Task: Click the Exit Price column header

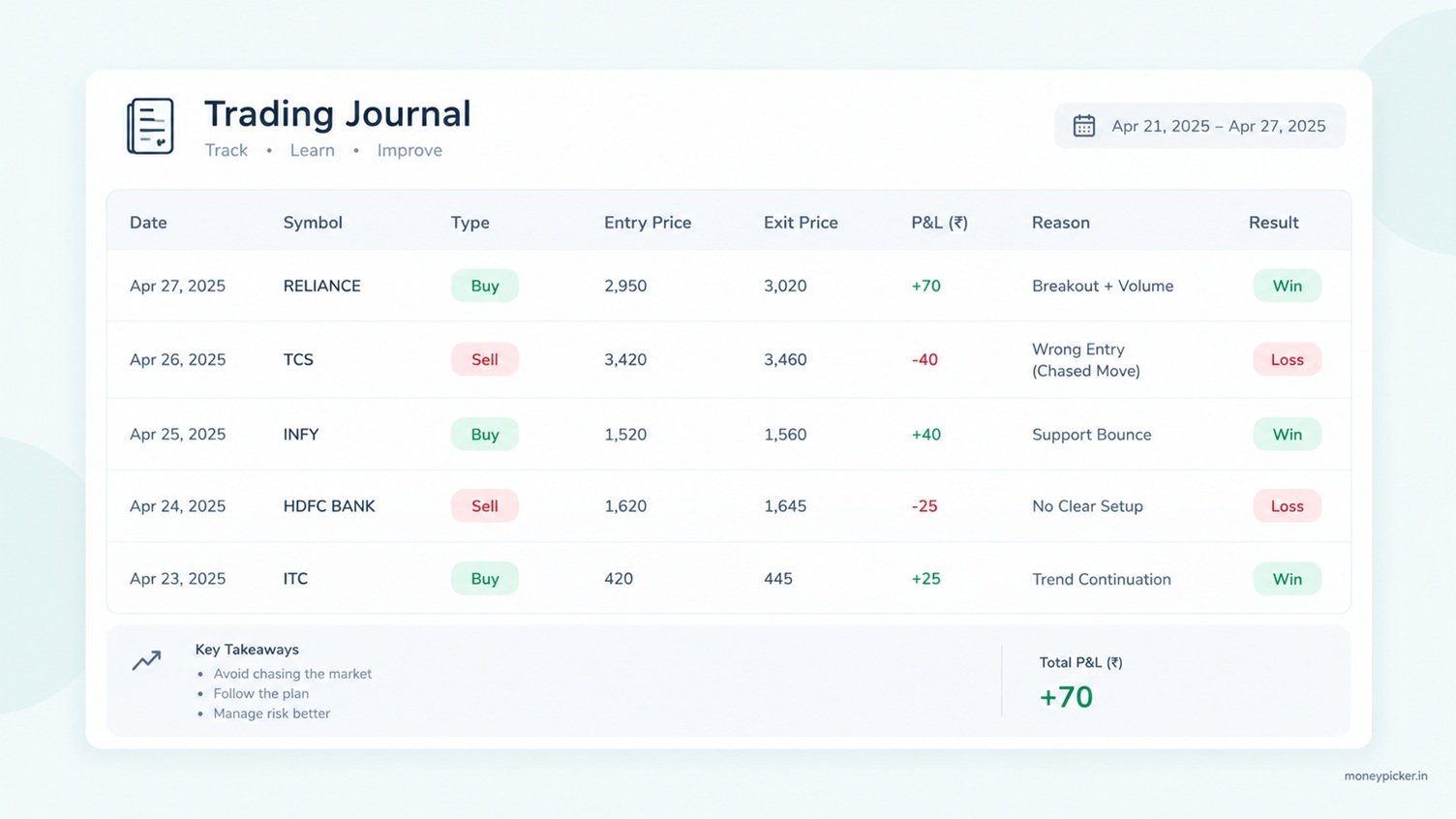Action: (801, 223)
